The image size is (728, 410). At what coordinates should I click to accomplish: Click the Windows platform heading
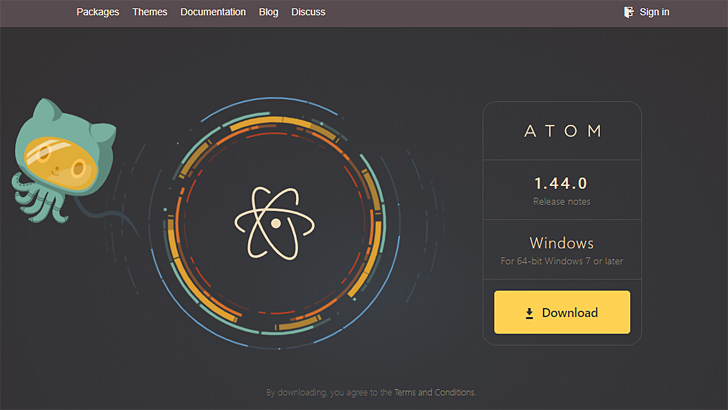(561, 243)
